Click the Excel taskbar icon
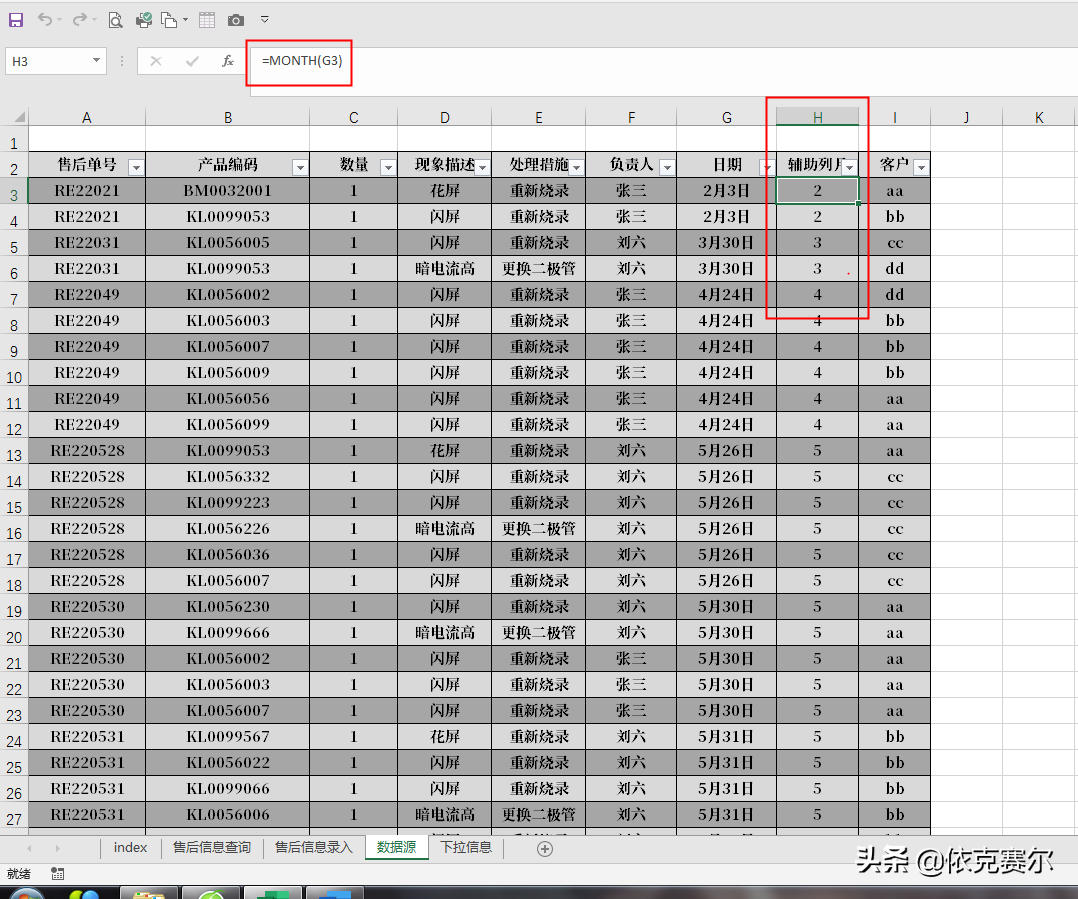 point(273,894)
